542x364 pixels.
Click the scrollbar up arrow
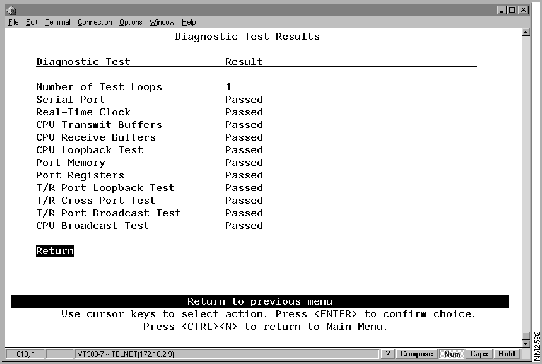(526, 32)
